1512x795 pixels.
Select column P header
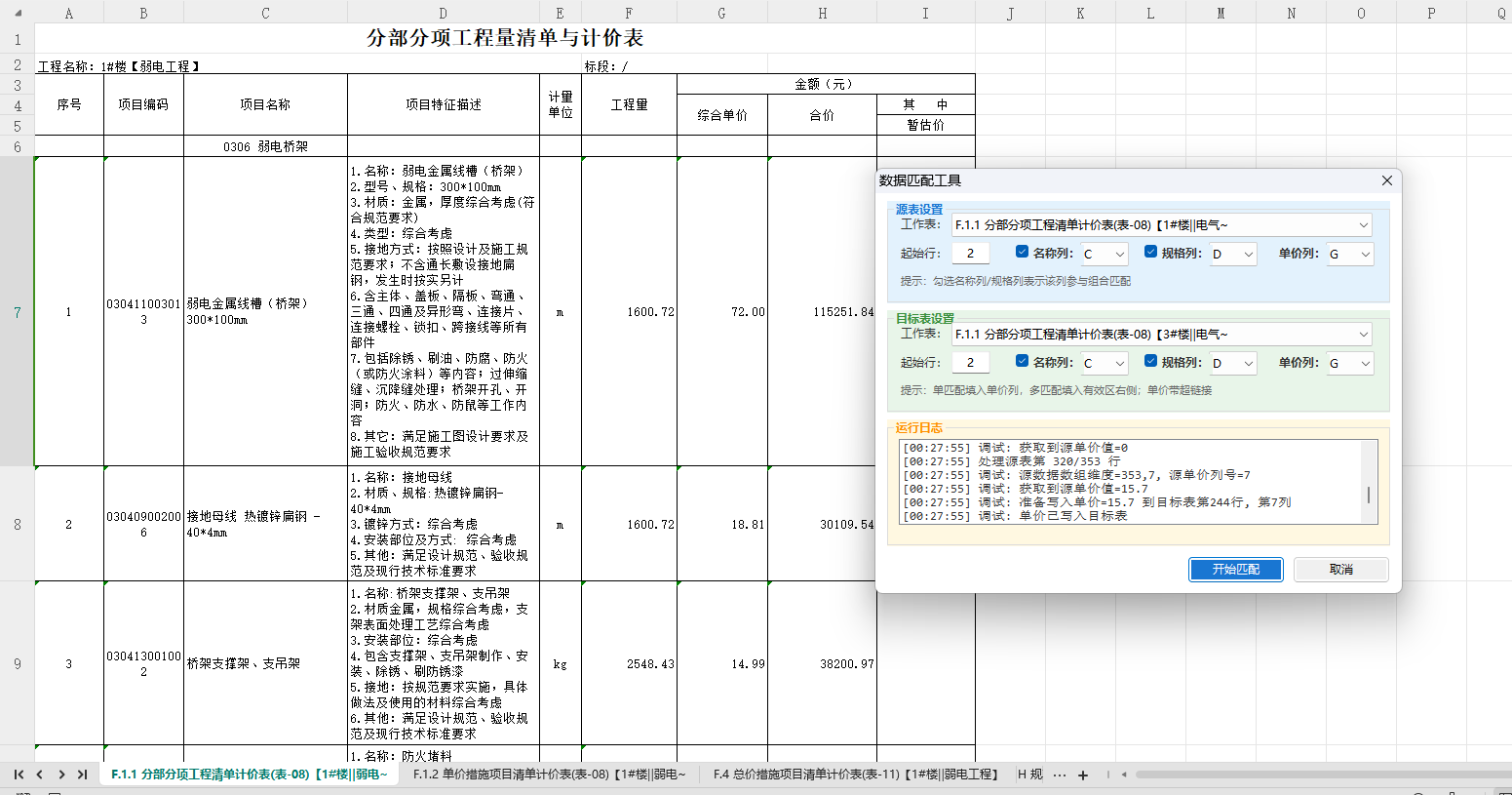click(1431, 13)
